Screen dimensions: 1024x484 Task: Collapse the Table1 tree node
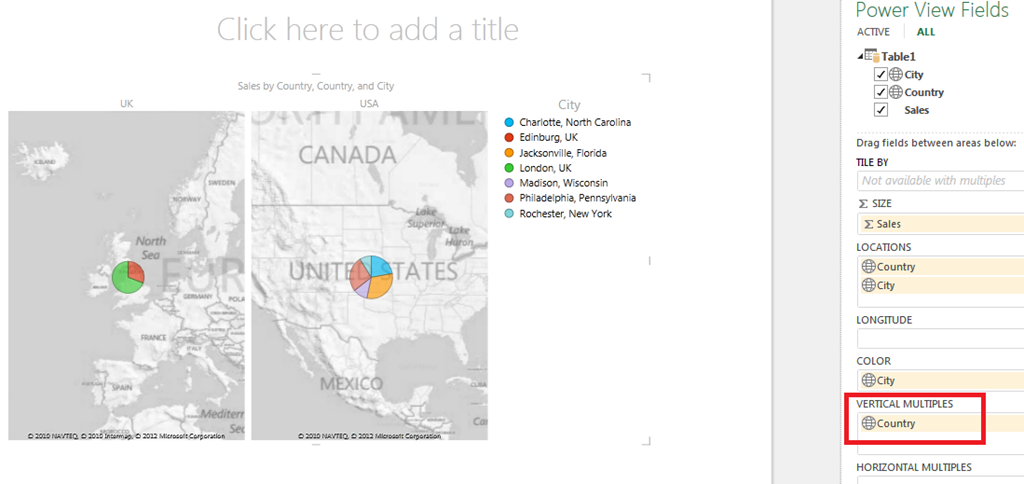(x=860, y=57)
